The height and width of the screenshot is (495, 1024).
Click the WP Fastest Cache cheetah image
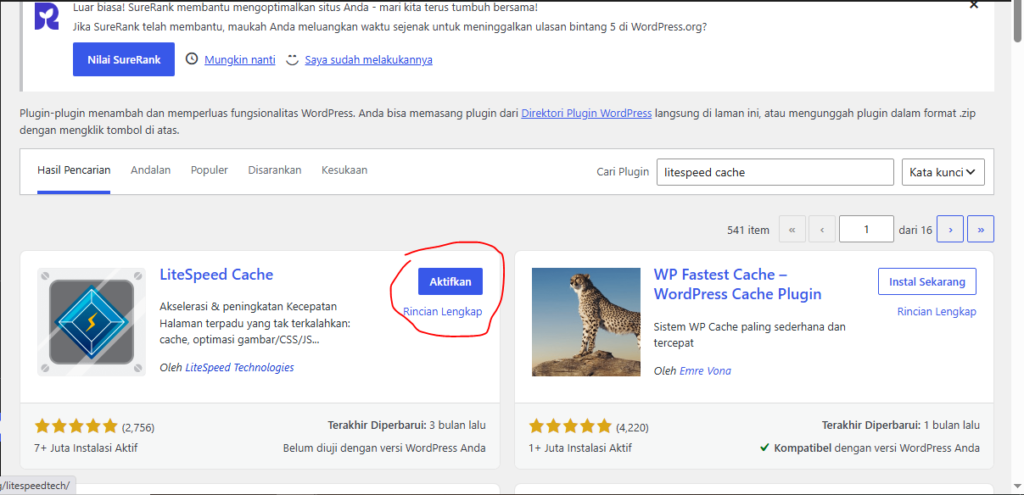pyautogui.click(x=586, y=322)
